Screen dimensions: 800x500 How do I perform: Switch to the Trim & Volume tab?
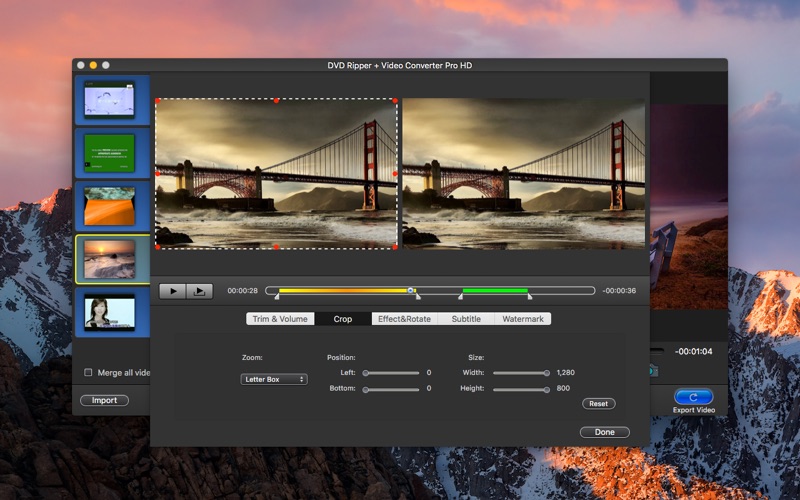click(280, 319)
